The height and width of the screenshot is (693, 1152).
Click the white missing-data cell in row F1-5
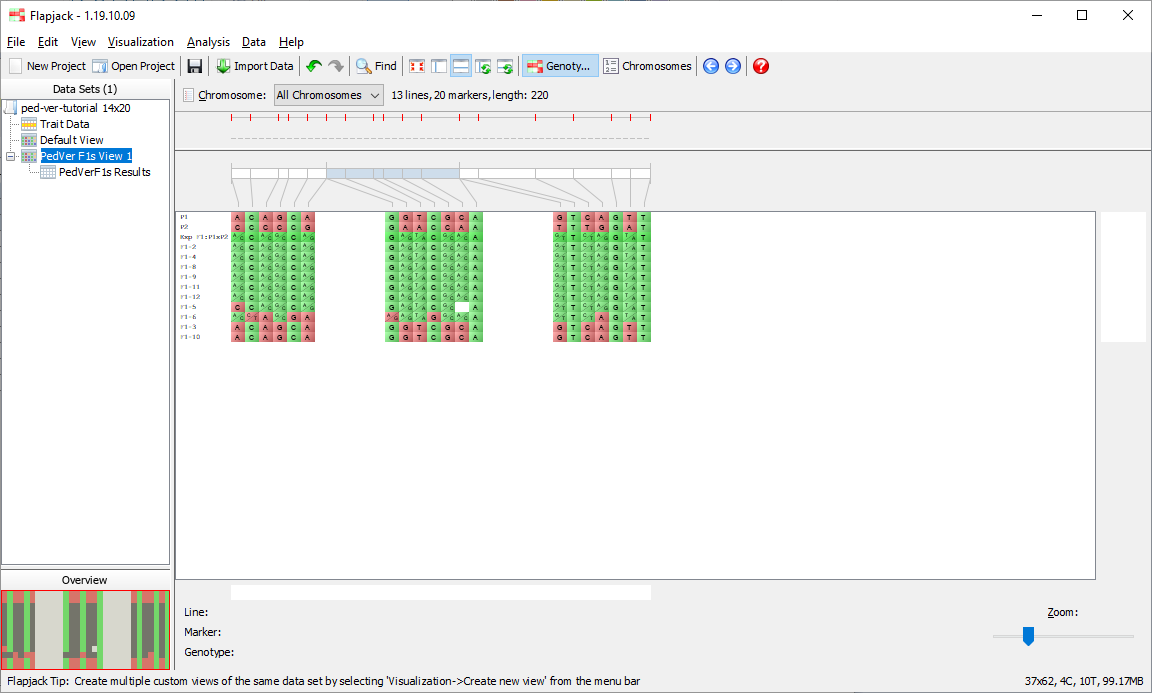(462, 307)
